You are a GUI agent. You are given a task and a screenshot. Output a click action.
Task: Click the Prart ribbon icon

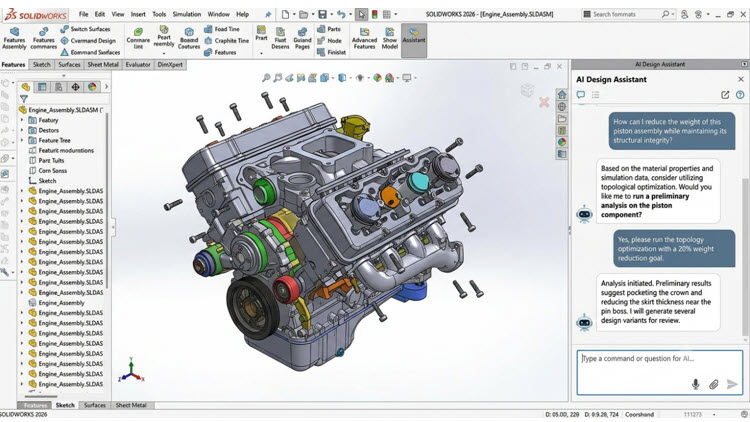(x=261, y=33)
